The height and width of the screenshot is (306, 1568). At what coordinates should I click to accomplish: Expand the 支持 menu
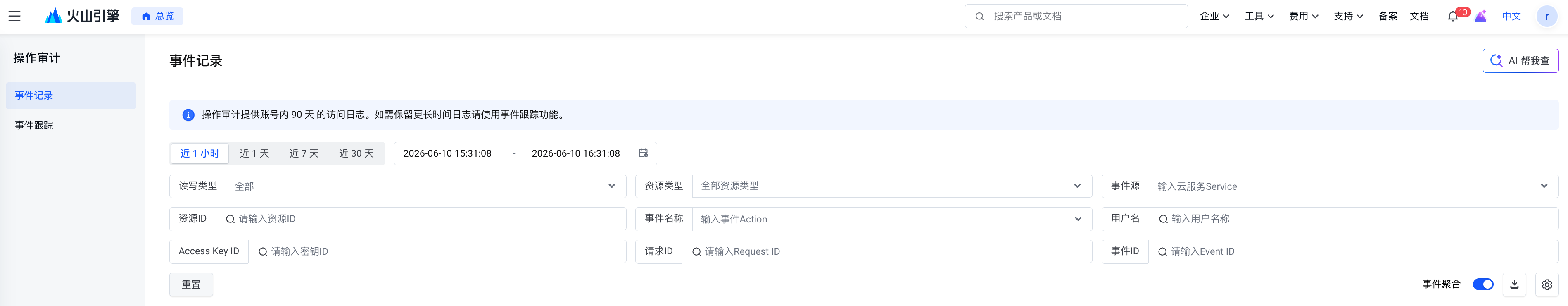[x=1348, y=17]
